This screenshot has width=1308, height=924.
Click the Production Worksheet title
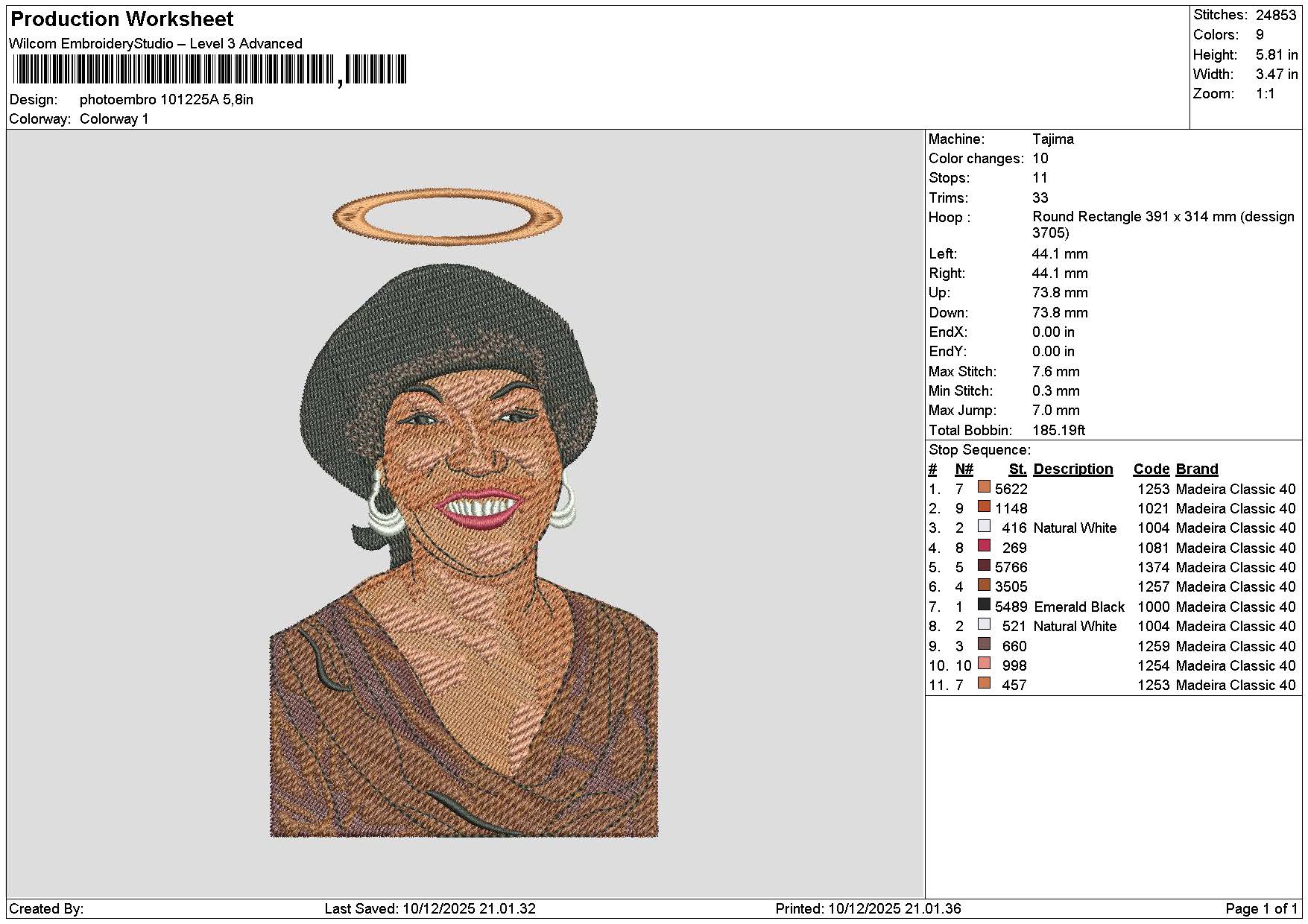point(122,19)
